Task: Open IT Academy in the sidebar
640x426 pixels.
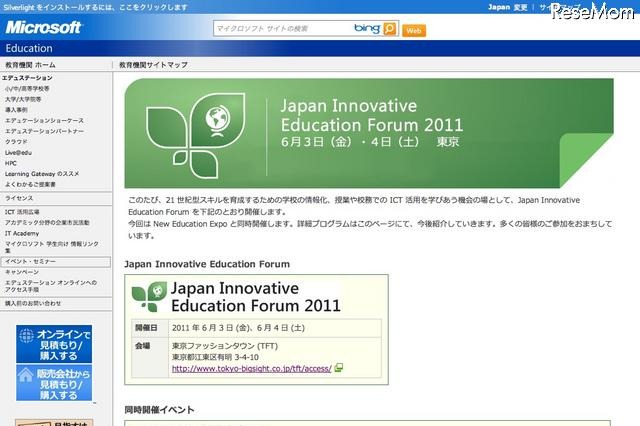Action: [22, 233]
